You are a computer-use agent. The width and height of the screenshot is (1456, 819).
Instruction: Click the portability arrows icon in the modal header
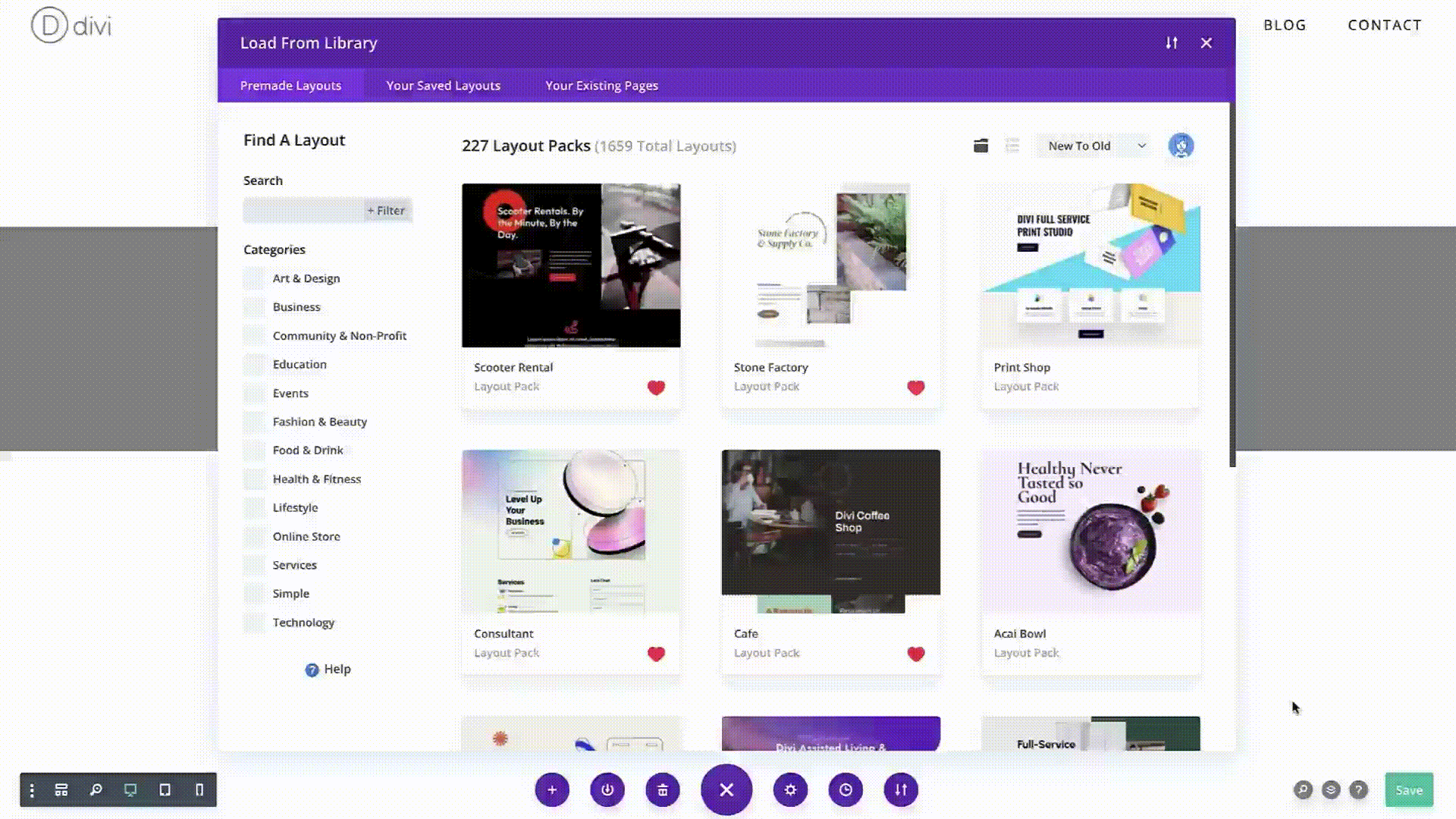pos(1172,43)
